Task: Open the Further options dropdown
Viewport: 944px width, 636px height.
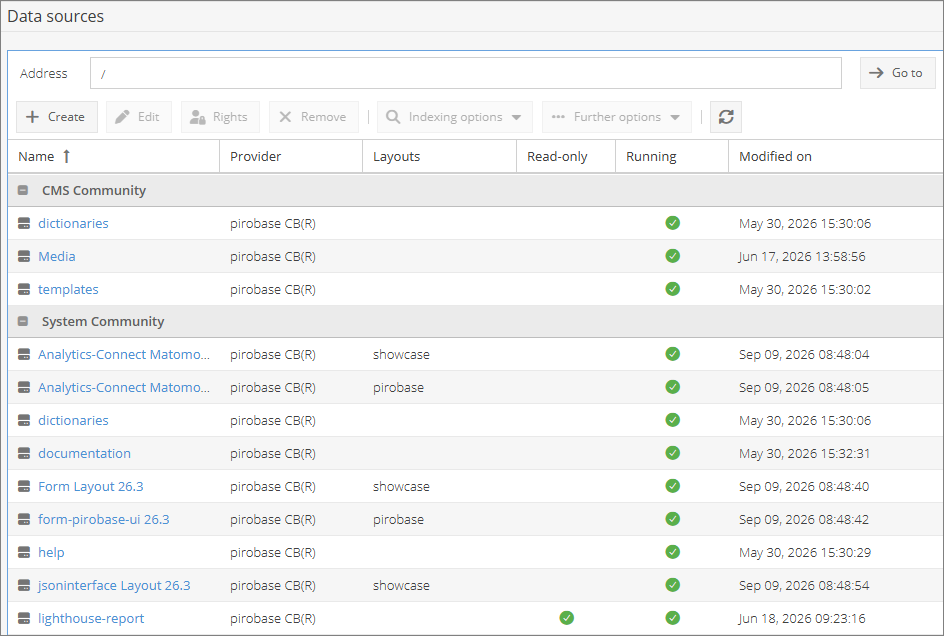Action: [x=616, y=117]
